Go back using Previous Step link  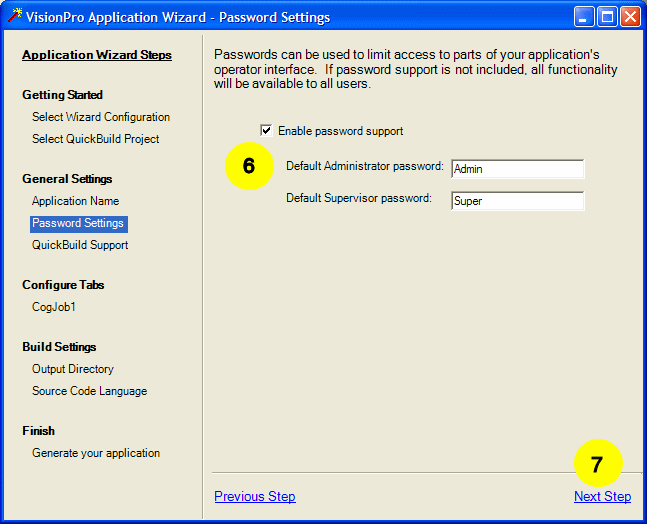coord(255,496)
